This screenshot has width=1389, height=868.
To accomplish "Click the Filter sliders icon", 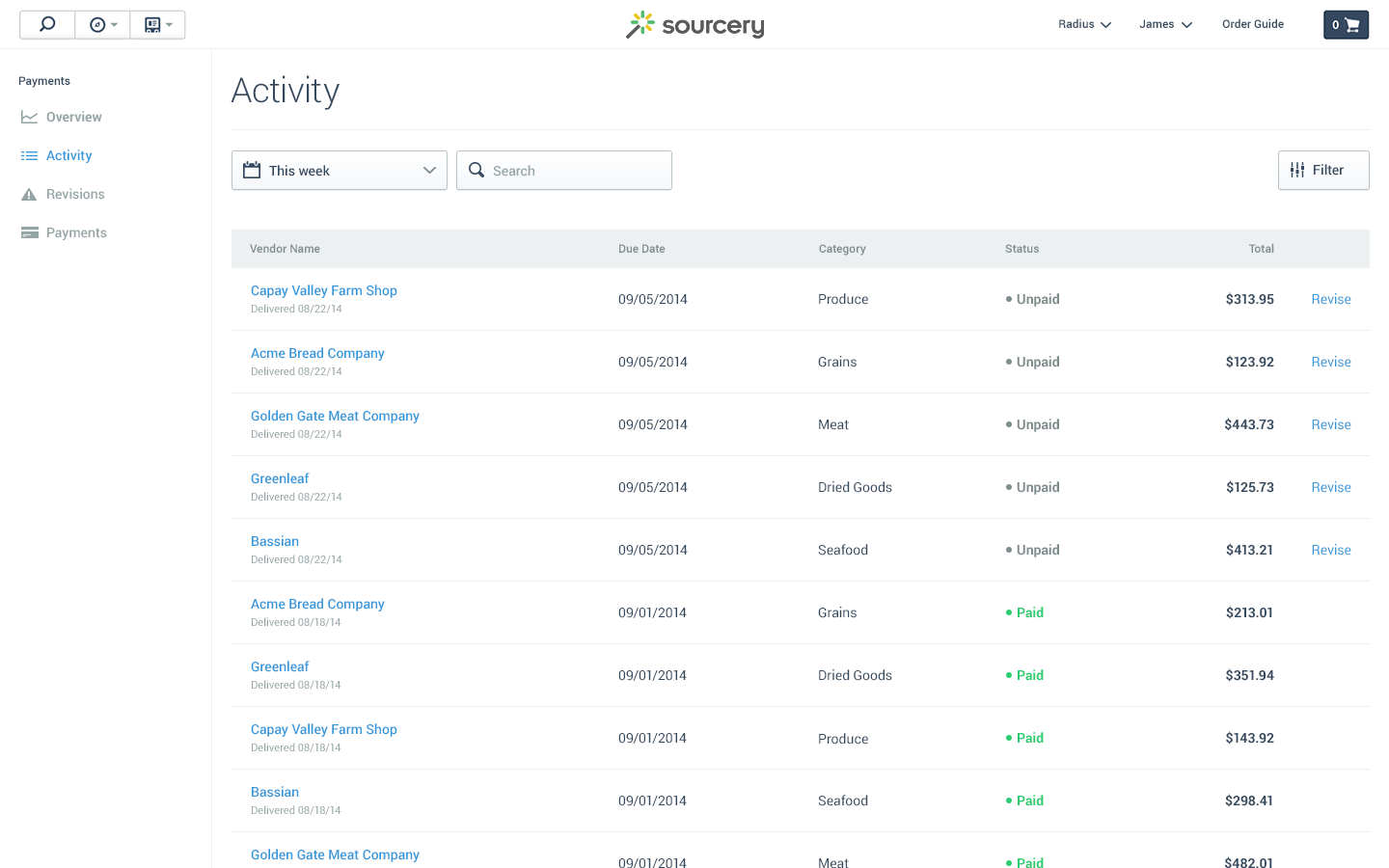I will [x=1297, y=170].
